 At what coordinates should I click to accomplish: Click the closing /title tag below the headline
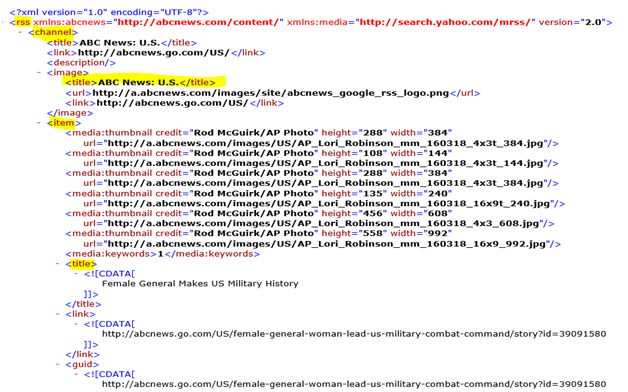pyautogui.click(x=83, y=304)
